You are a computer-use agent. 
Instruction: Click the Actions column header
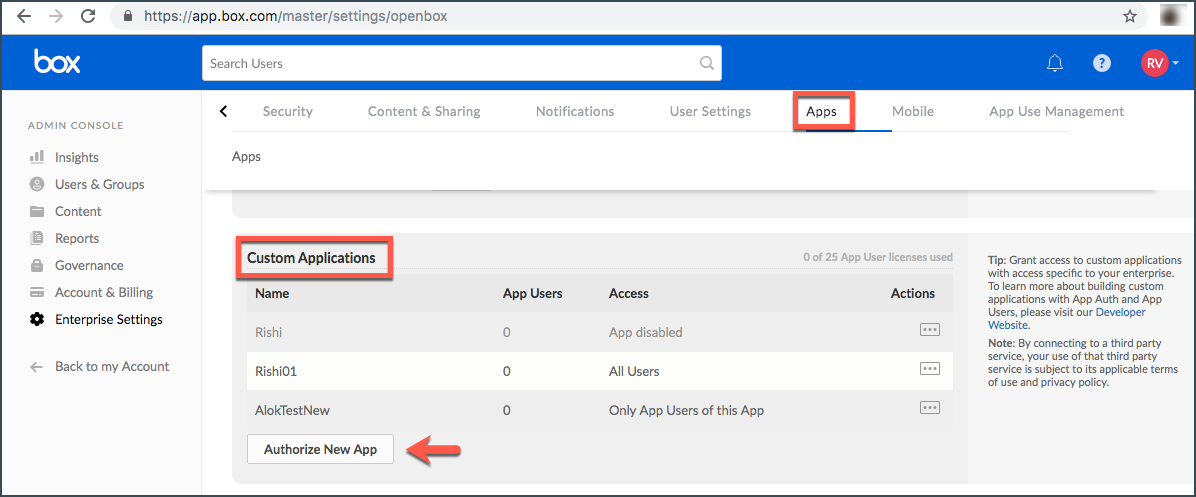click(912, 293)
